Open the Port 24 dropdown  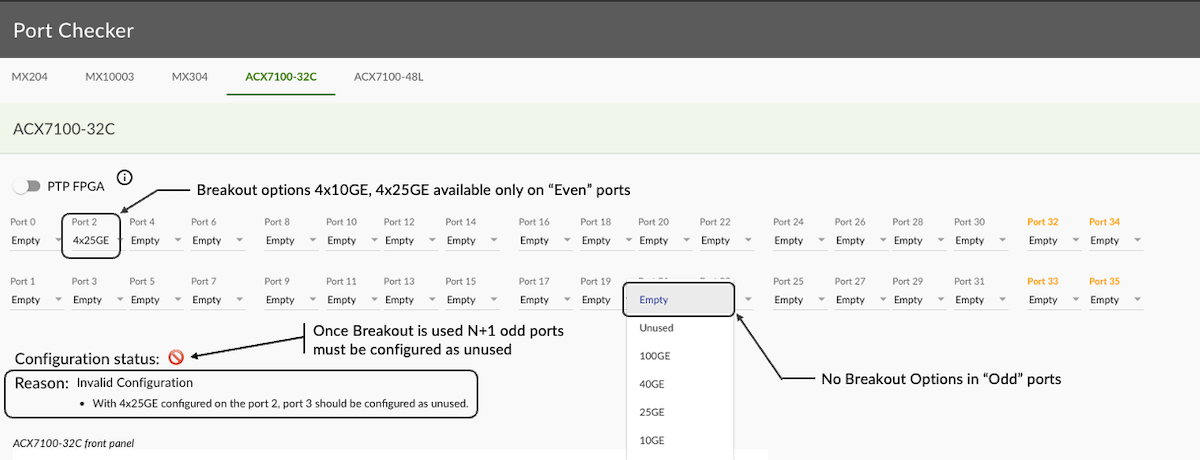(800, 240)
